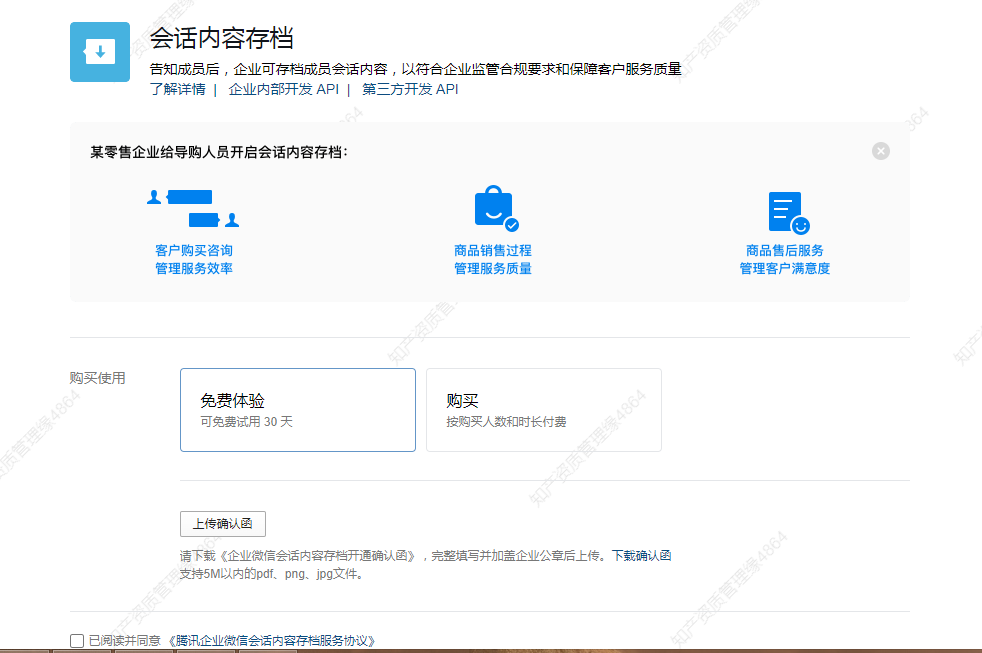This screenshot has height=653, width=982.
Task: Click the 某零售企业 banner heading text
Action: click(x=219, y=152)
